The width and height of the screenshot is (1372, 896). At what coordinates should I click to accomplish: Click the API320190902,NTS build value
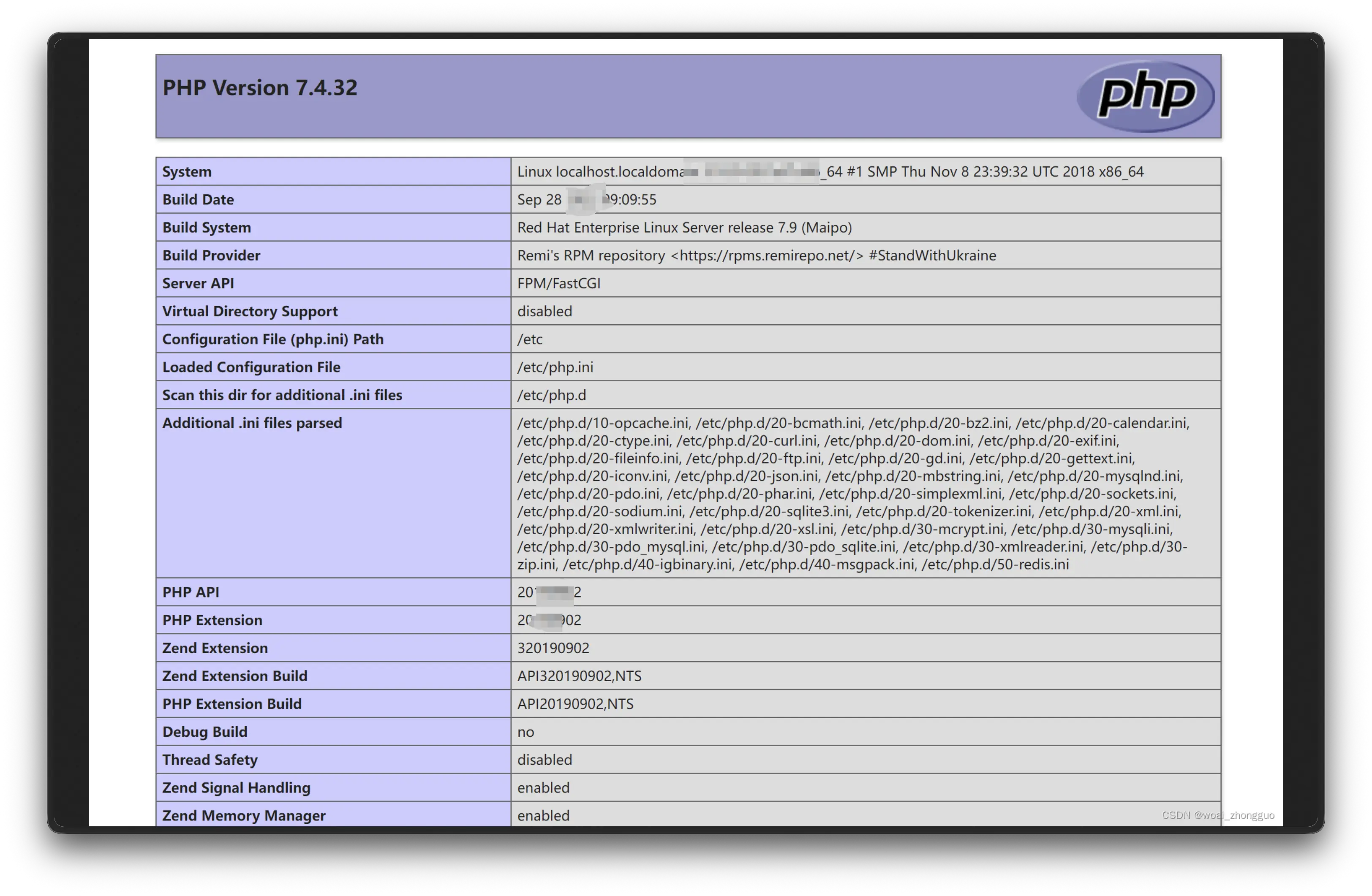(579, 676)
